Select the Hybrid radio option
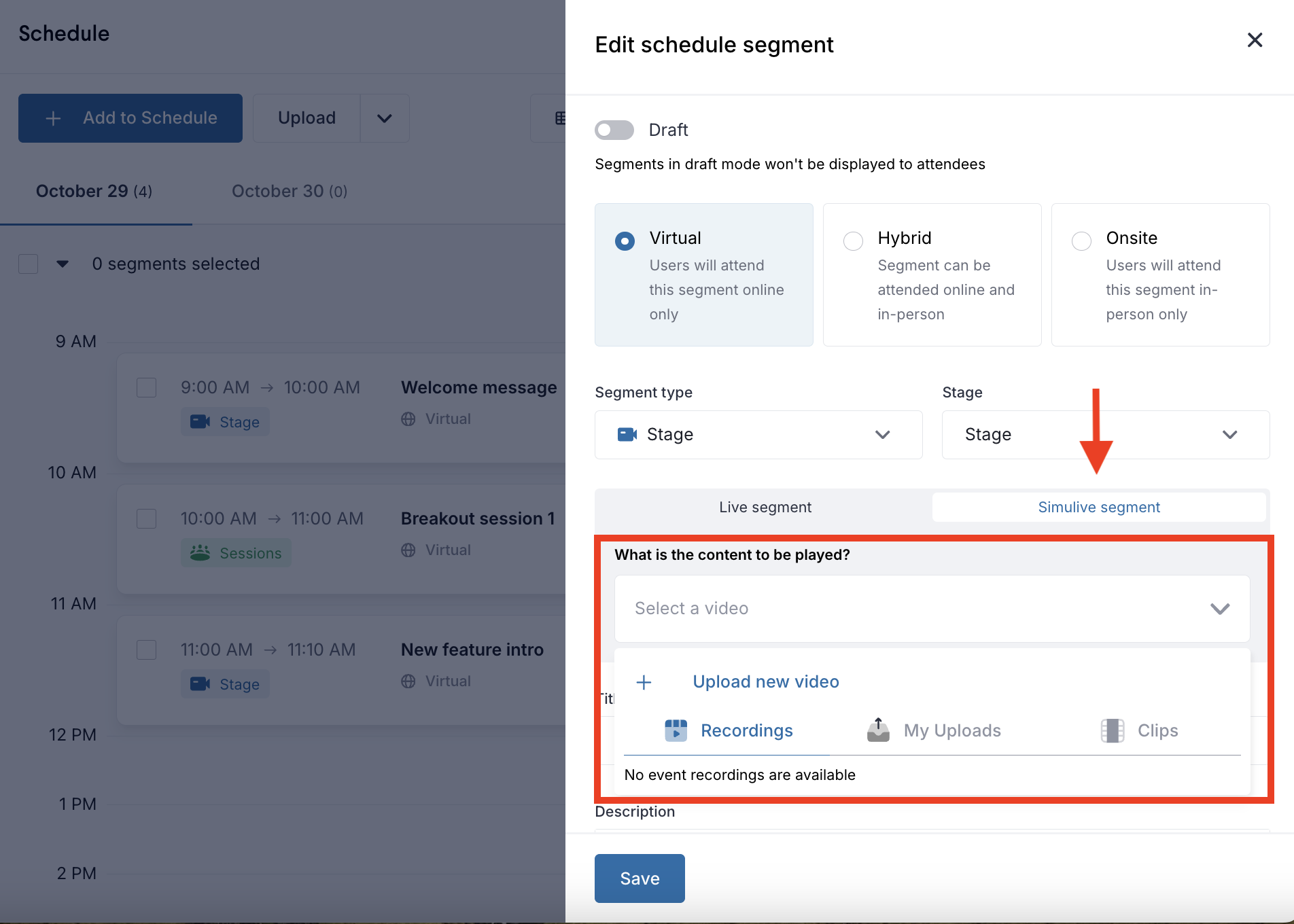The image size is (1294, 924). pyautogui.click(x=853, y=241)
